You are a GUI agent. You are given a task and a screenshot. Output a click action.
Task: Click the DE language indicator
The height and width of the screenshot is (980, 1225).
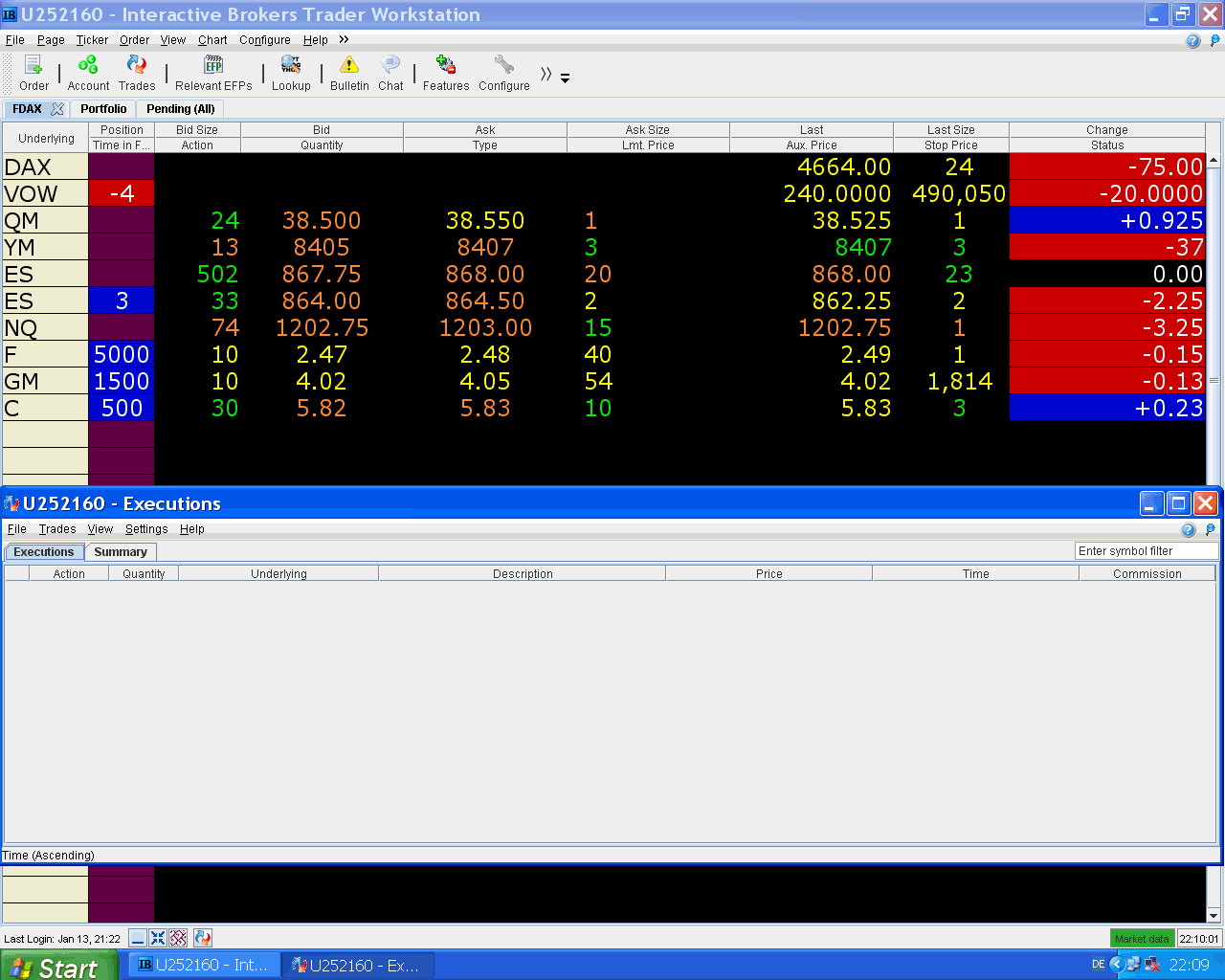[1099, 965]
